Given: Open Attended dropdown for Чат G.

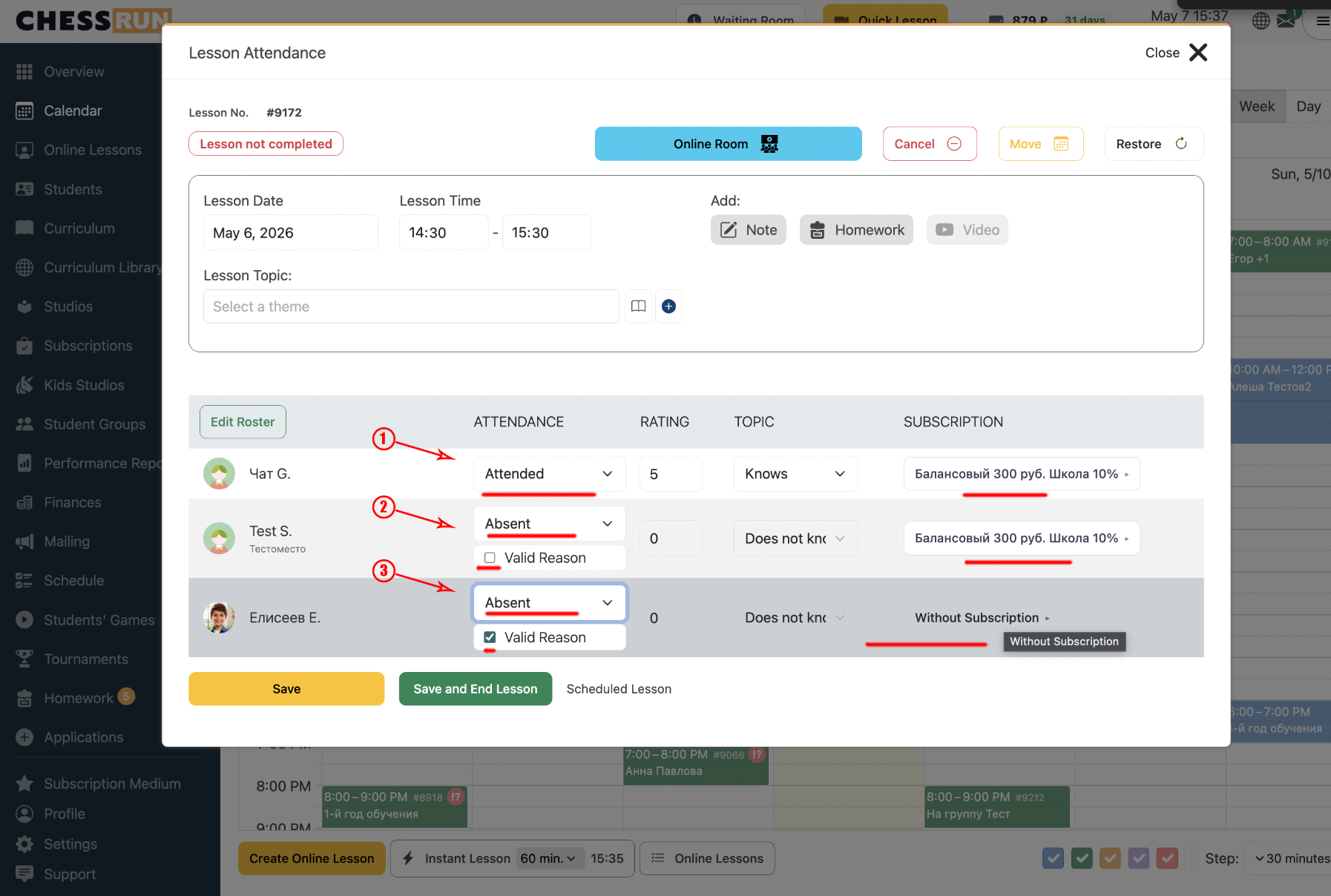Looking at the screenshot, I should [550, 474].
